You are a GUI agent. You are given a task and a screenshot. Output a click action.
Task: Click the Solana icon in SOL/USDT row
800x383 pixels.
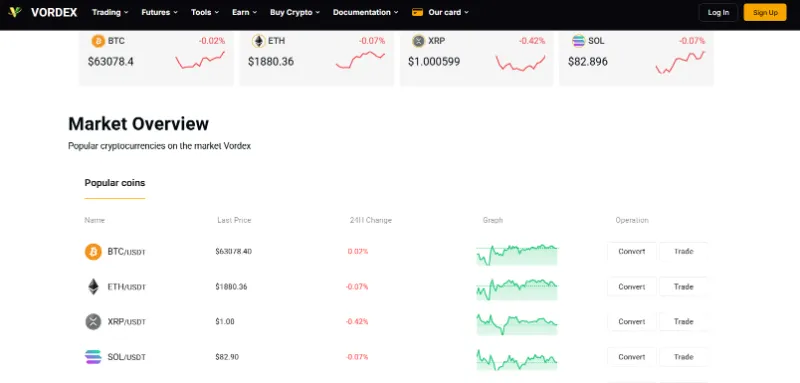click(x=93, y=357)
